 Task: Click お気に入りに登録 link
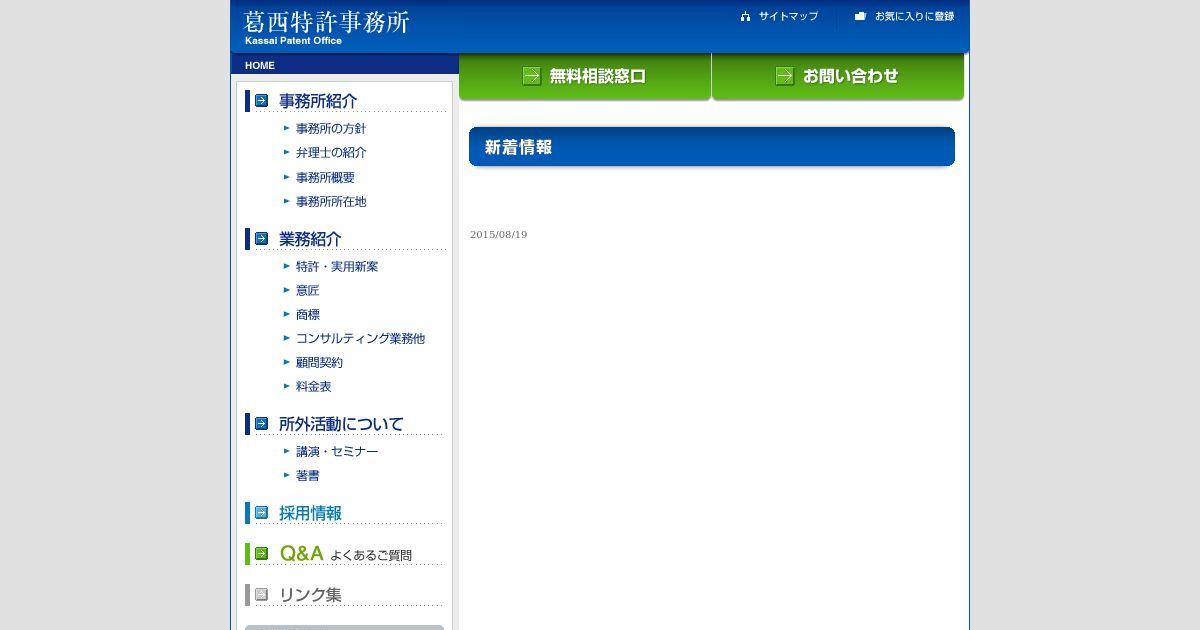click(914, 16)
